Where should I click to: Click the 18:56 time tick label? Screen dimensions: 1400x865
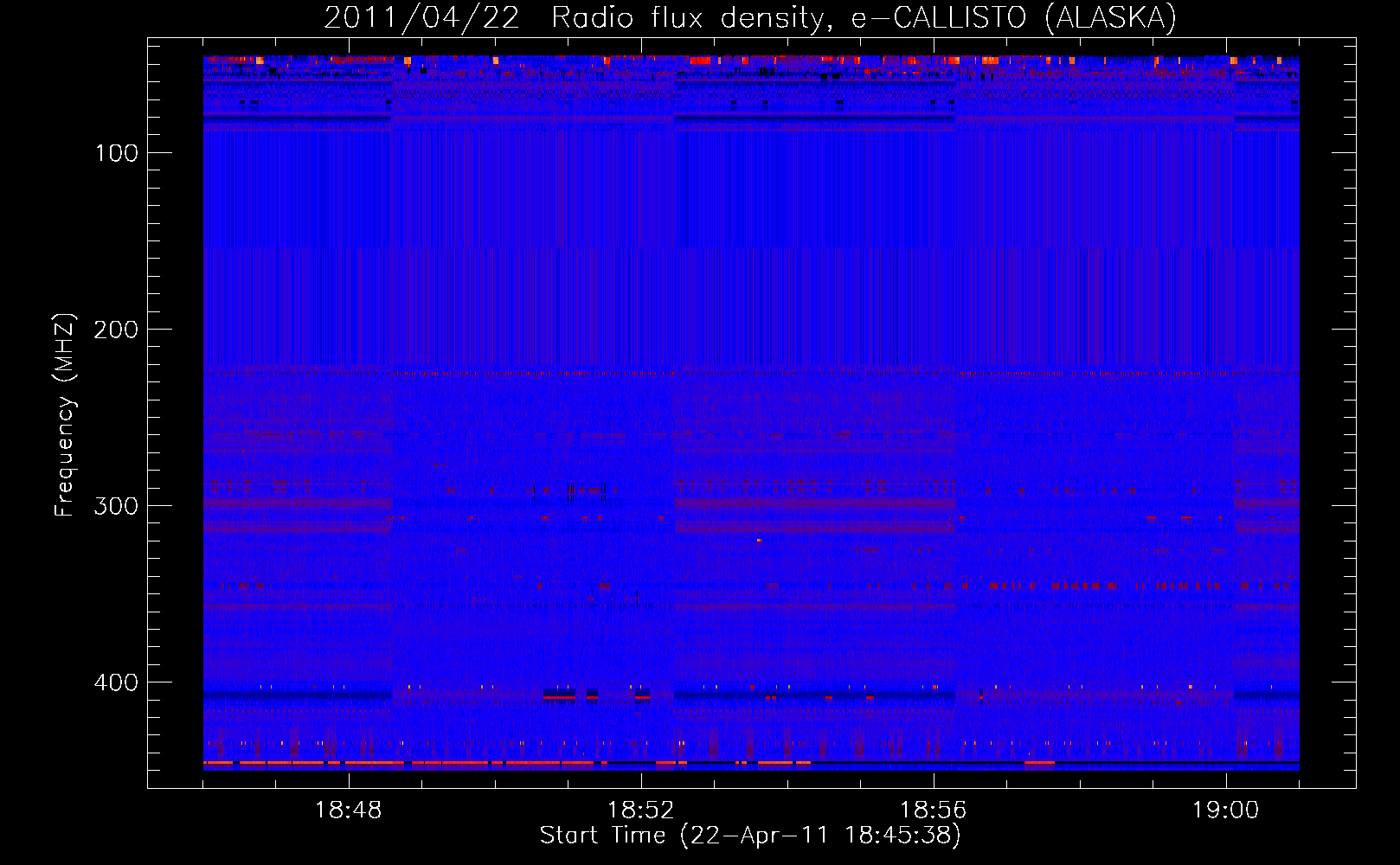pyautogui.click(x=934, y=811)
